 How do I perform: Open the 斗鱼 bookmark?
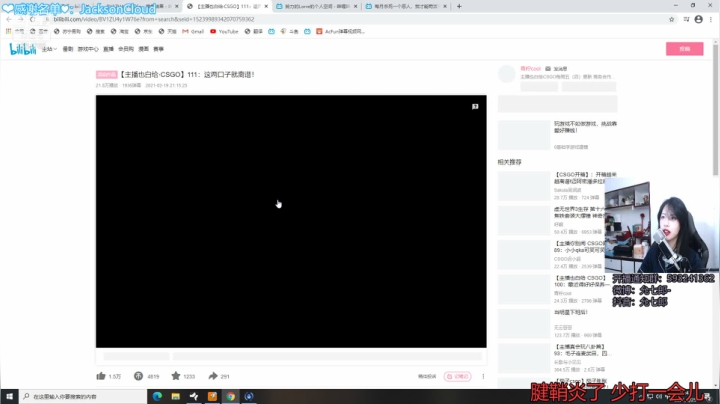(289, 31)
